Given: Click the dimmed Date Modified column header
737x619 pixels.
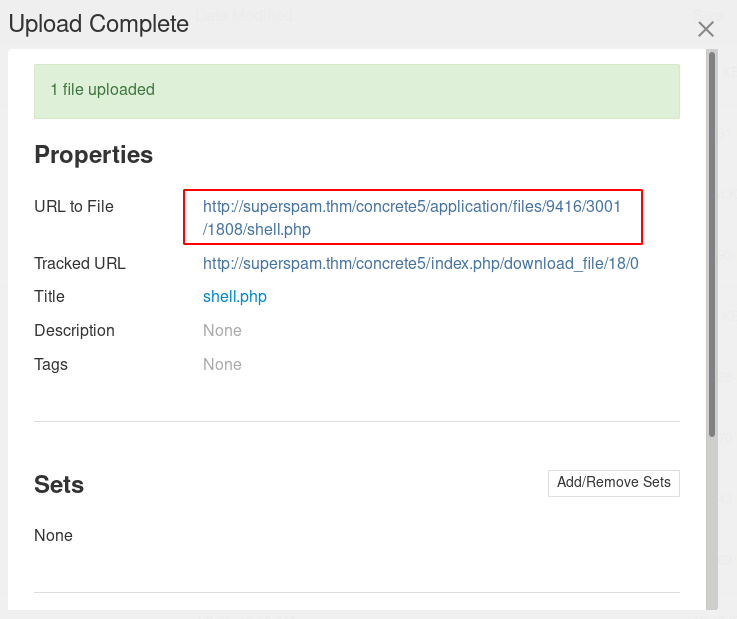Looking at the screenshot, I should (x=245, y=14).
